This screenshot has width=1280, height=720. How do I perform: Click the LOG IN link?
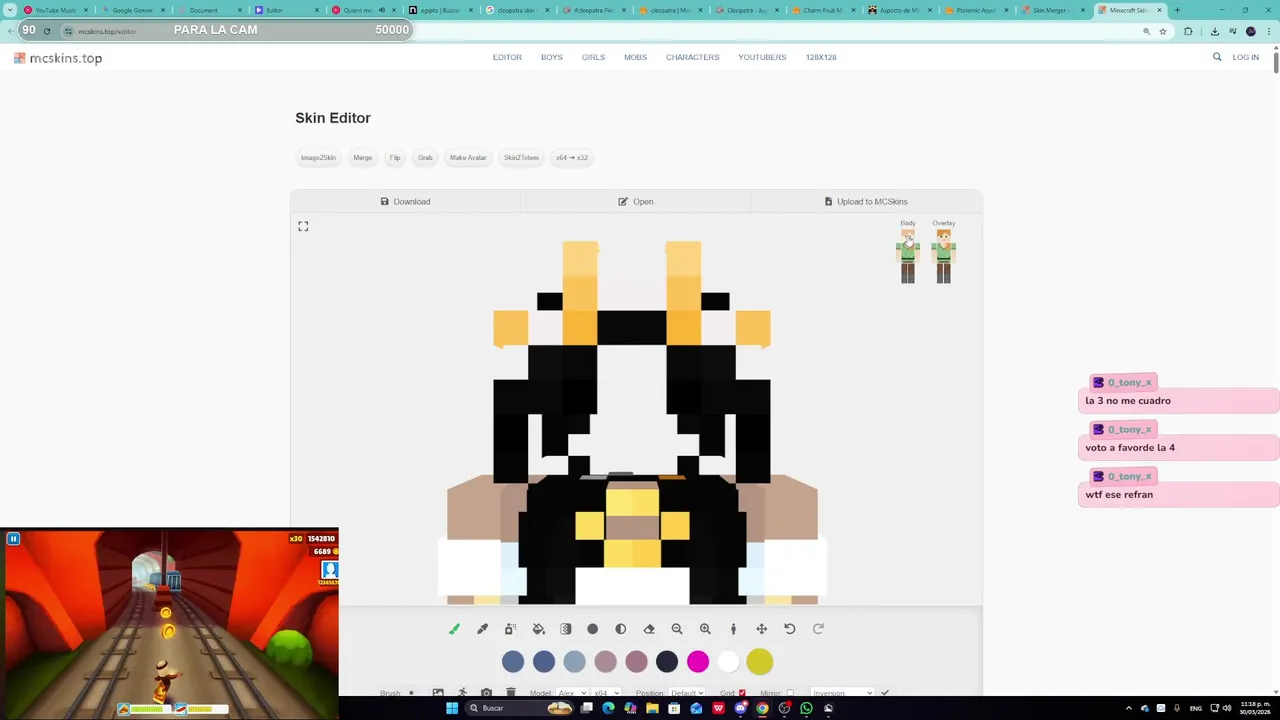click(x=1246, y=57)
